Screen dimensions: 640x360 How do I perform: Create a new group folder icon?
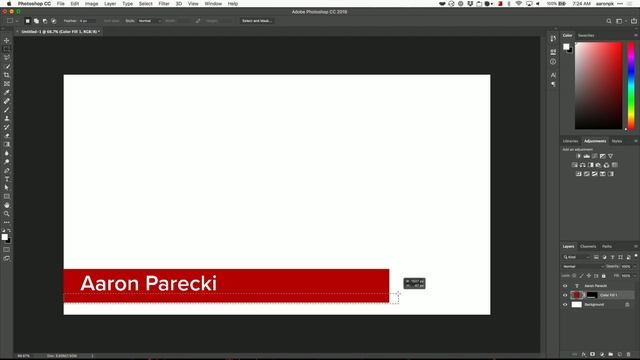611,354
